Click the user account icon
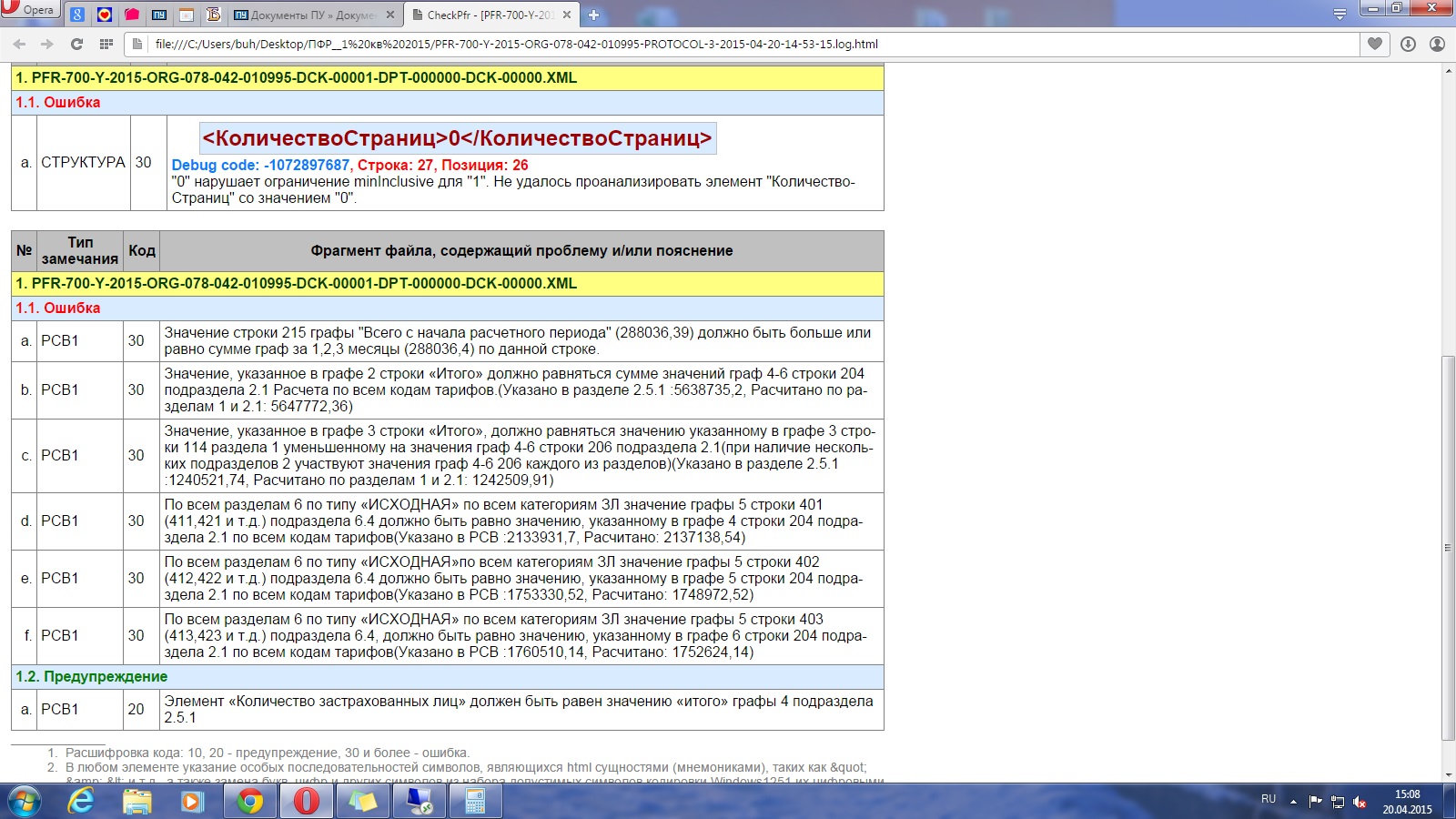 (1437, 44)
